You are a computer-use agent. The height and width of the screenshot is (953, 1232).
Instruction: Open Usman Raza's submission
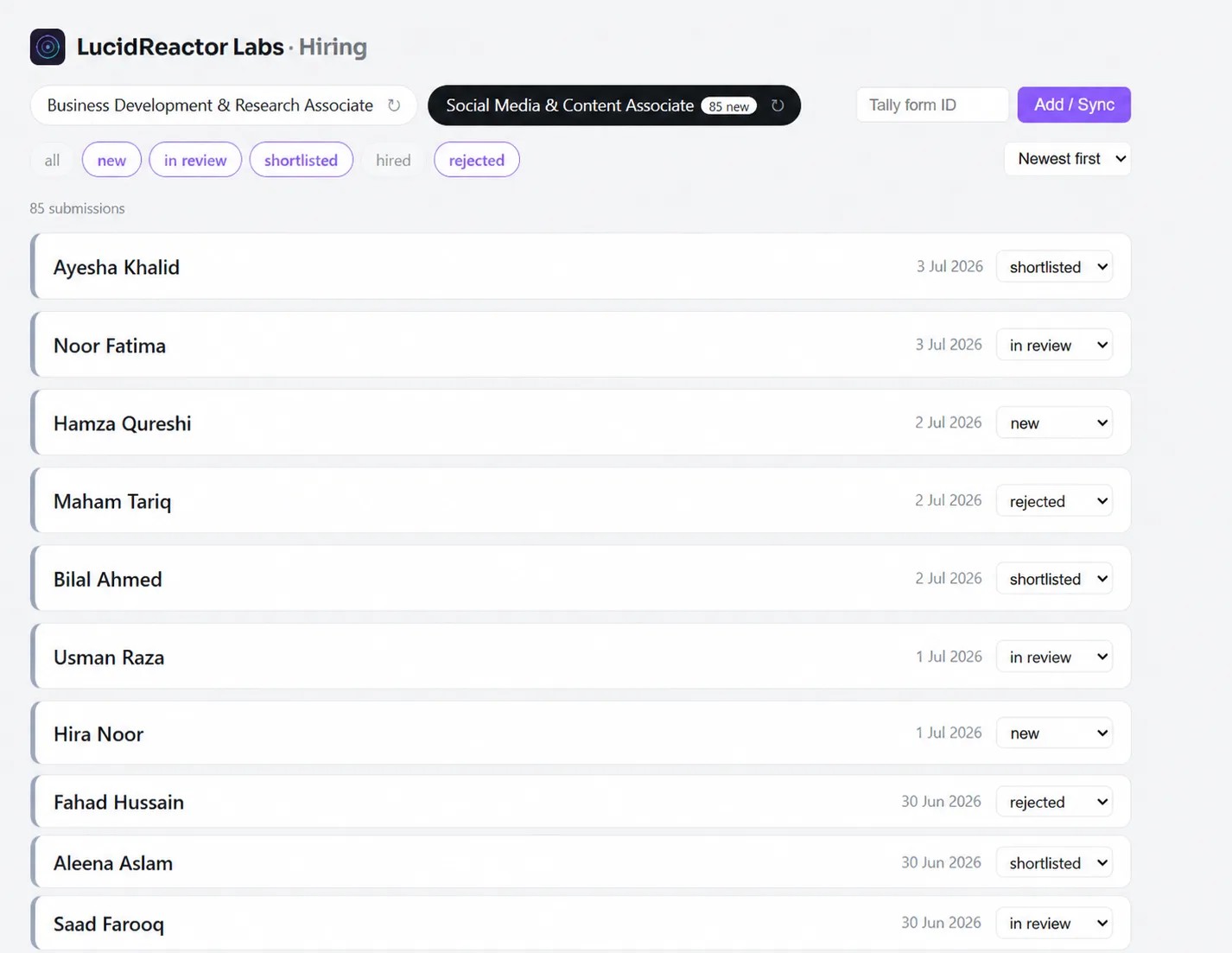tap(581, 656)
